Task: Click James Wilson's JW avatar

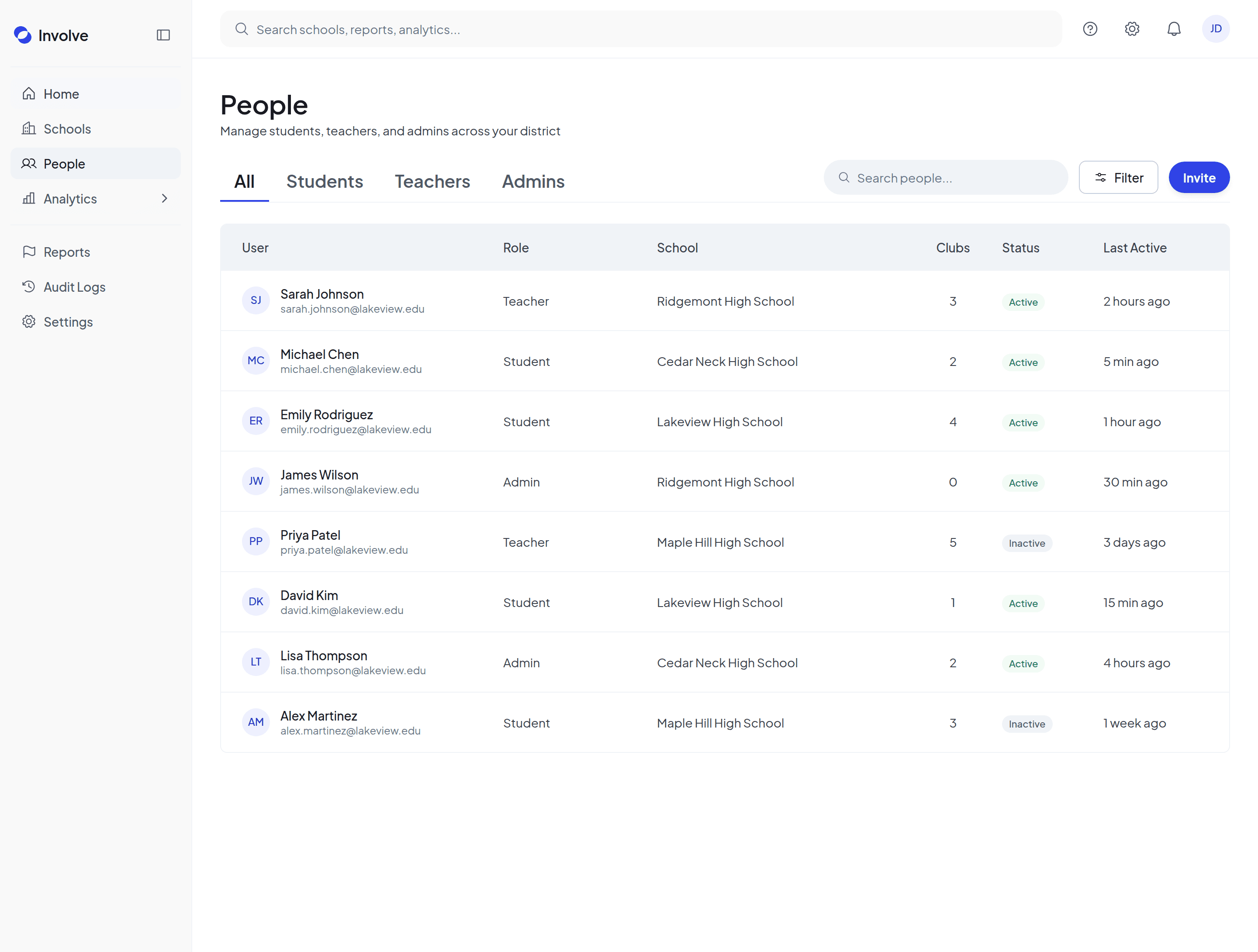Action: click(x=256, y=481)
